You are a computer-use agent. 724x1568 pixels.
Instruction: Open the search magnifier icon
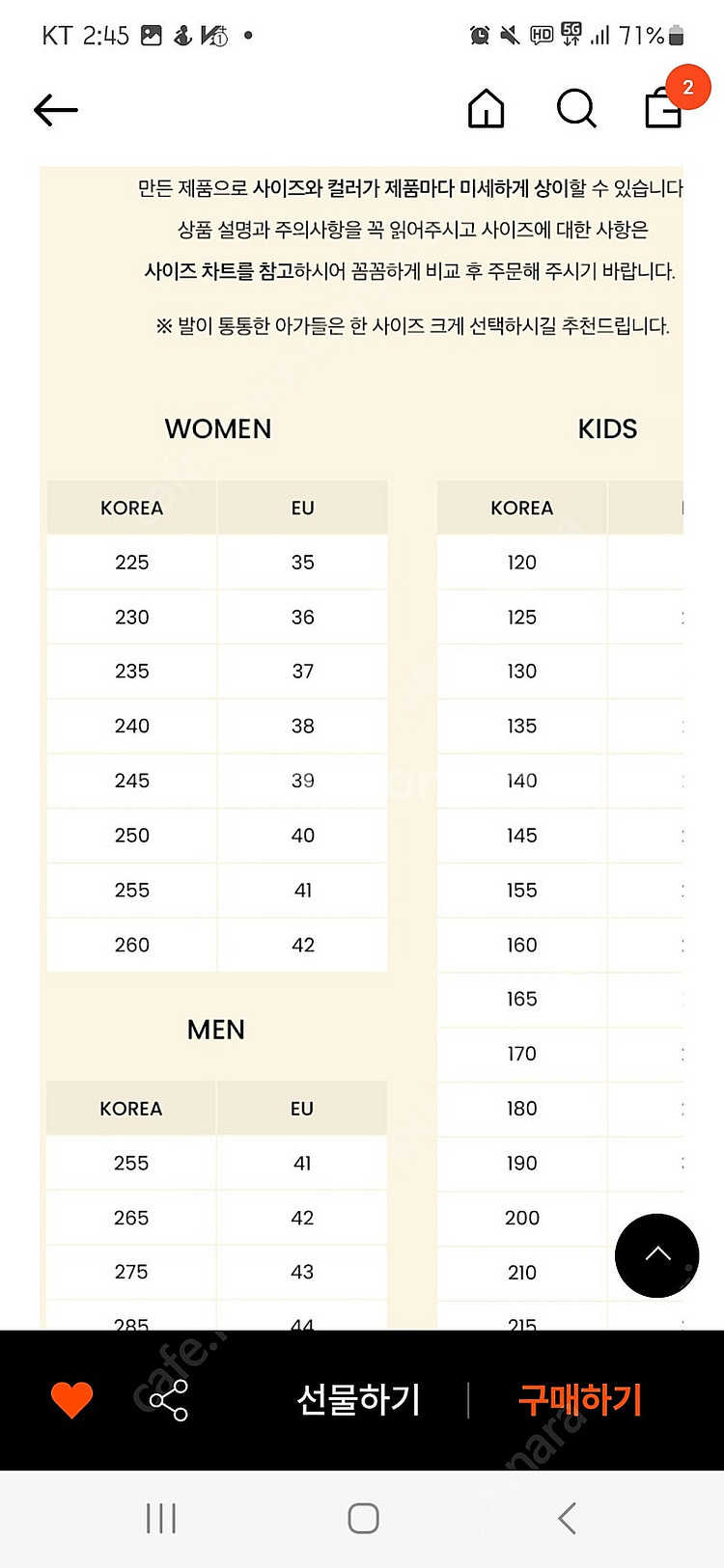tap(576, 109)
